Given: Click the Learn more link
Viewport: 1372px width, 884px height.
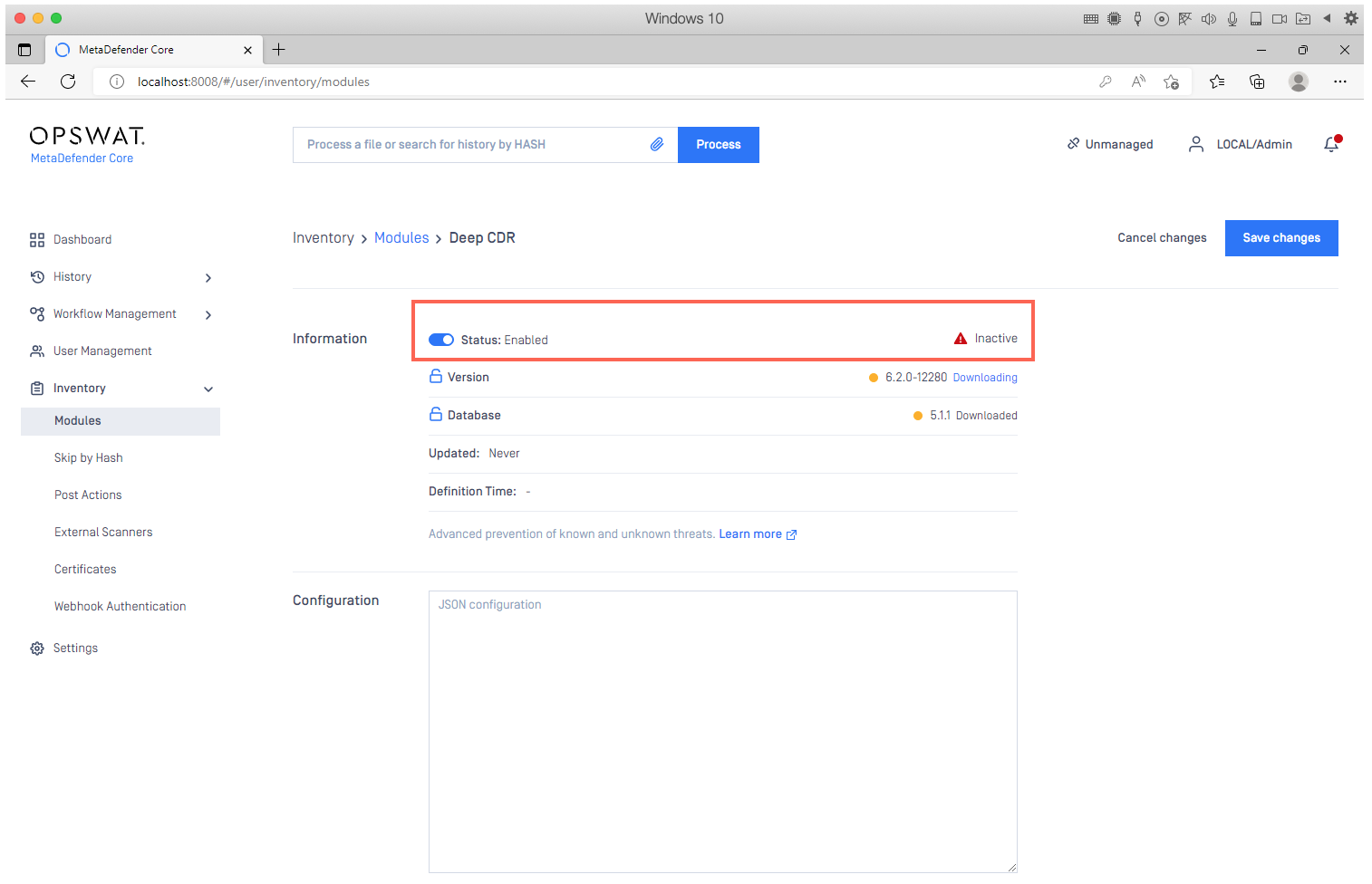Looking at the screenshot, I should point(750,534).
